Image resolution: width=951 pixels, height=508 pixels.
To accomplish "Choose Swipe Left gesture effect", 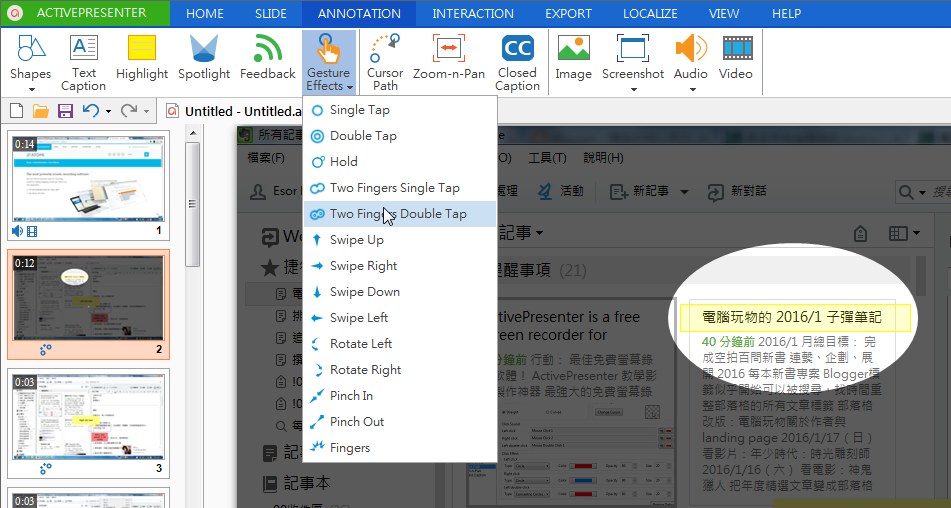I will pyautogui.click(x=400, y=318).
